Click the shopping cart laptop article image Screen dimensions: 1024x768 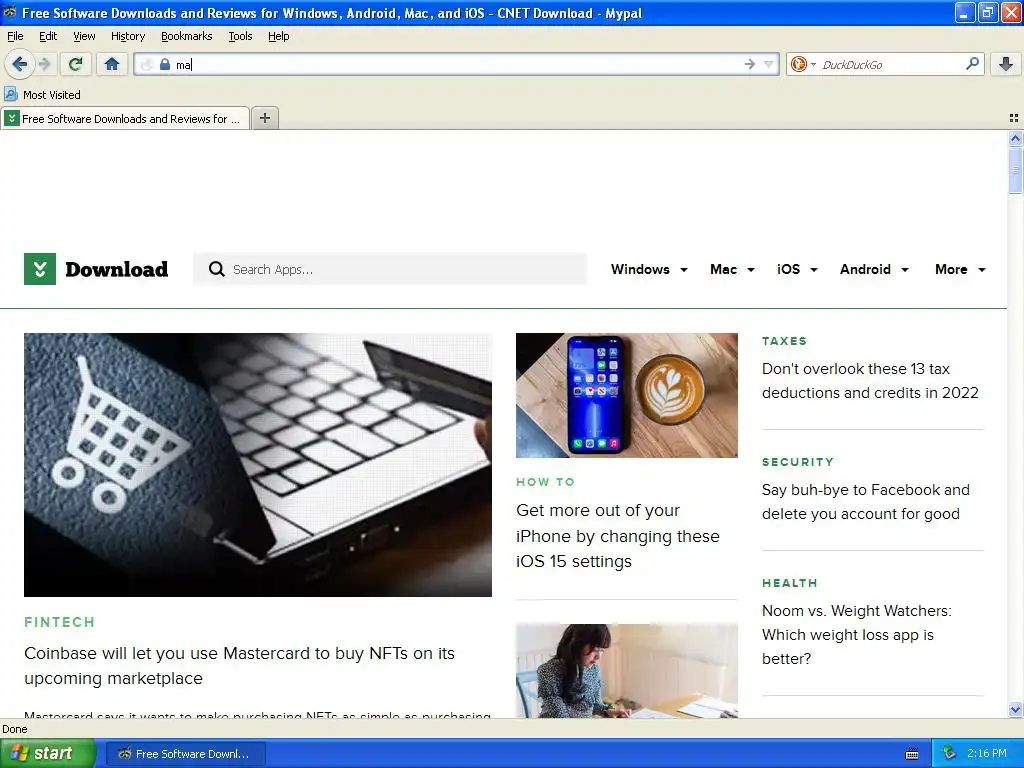[258, 464]
